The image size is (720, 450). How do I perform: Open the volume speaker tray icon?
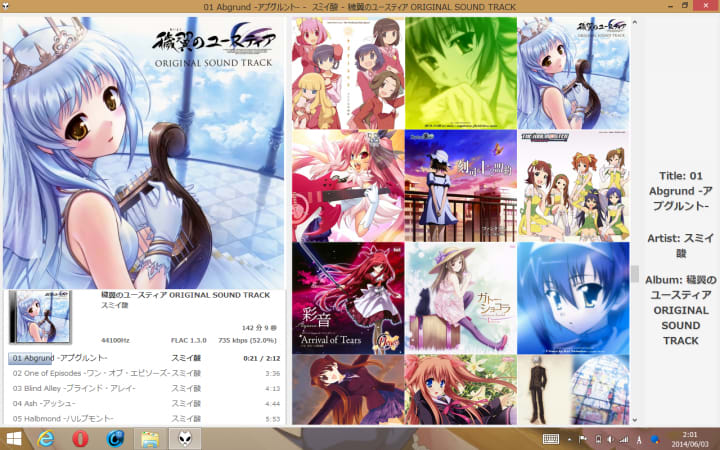coord(611,439)
